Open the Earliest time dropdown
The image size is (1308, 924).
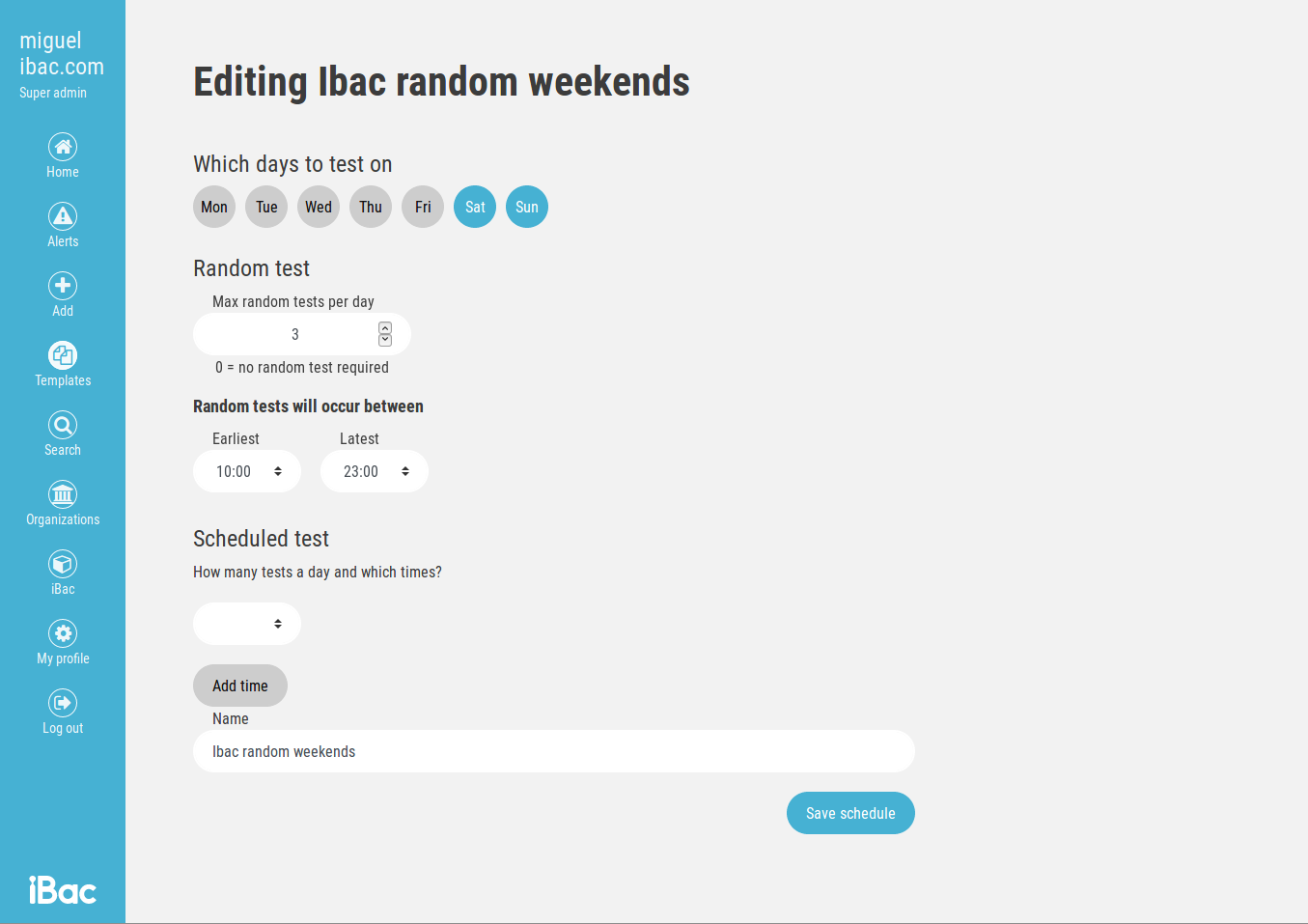pyautogui.click(x=247, y=471)
